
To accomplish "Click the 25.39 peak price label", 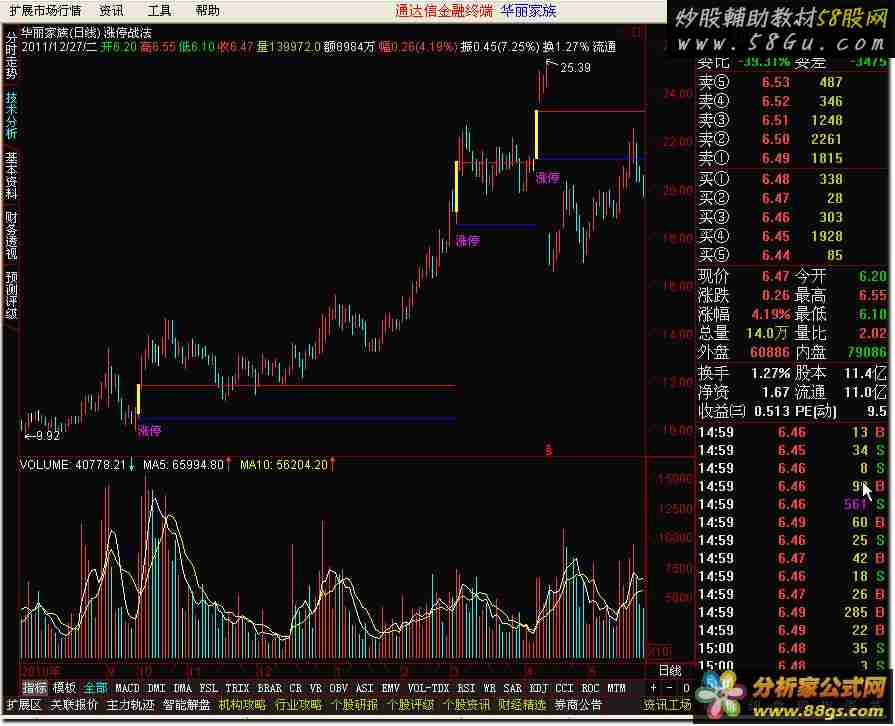I will (x=575, y=68).
